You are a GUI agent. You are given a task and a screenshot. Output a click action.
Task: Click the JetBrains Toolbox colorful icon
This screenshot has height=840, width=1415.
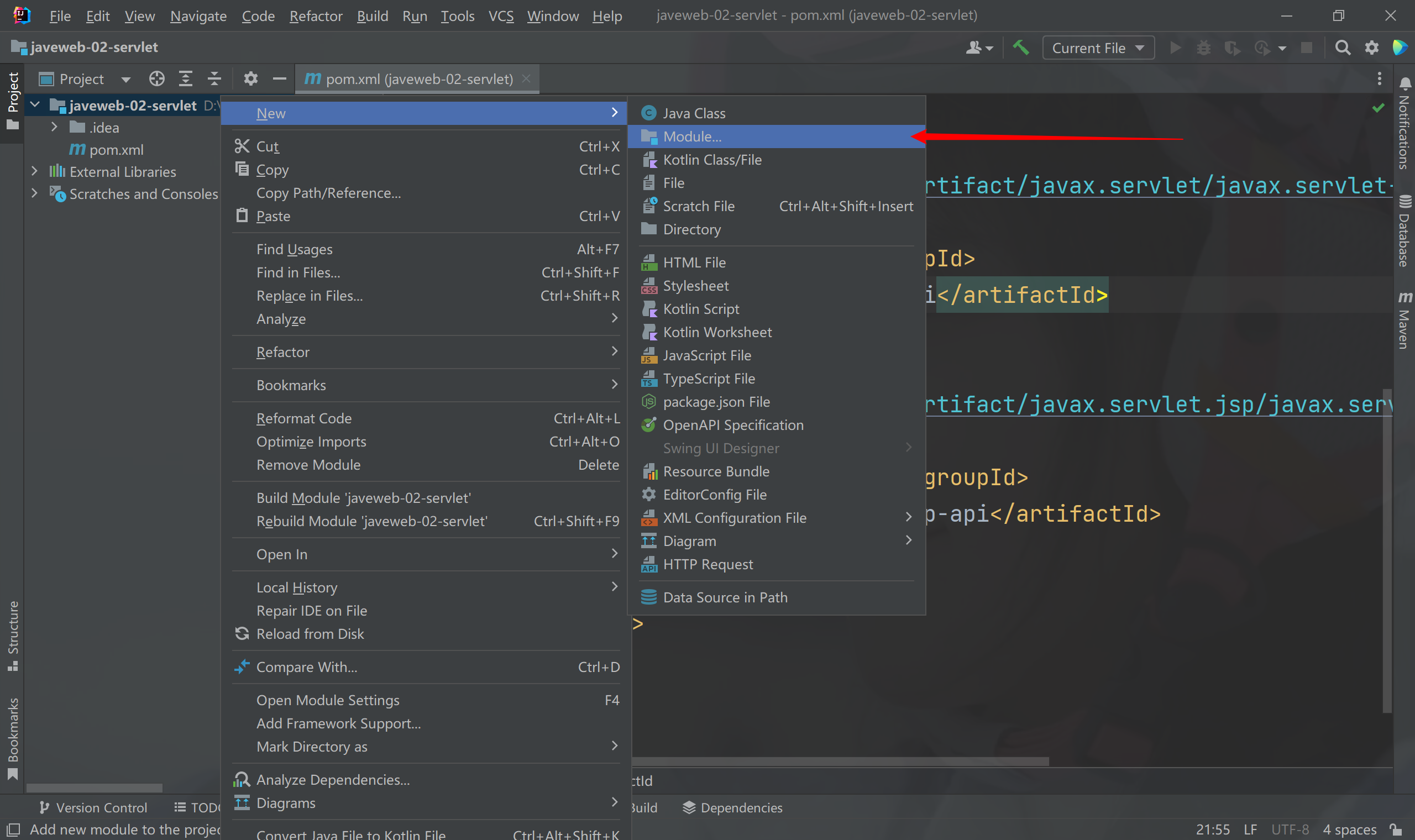[x=1400, y=48]
